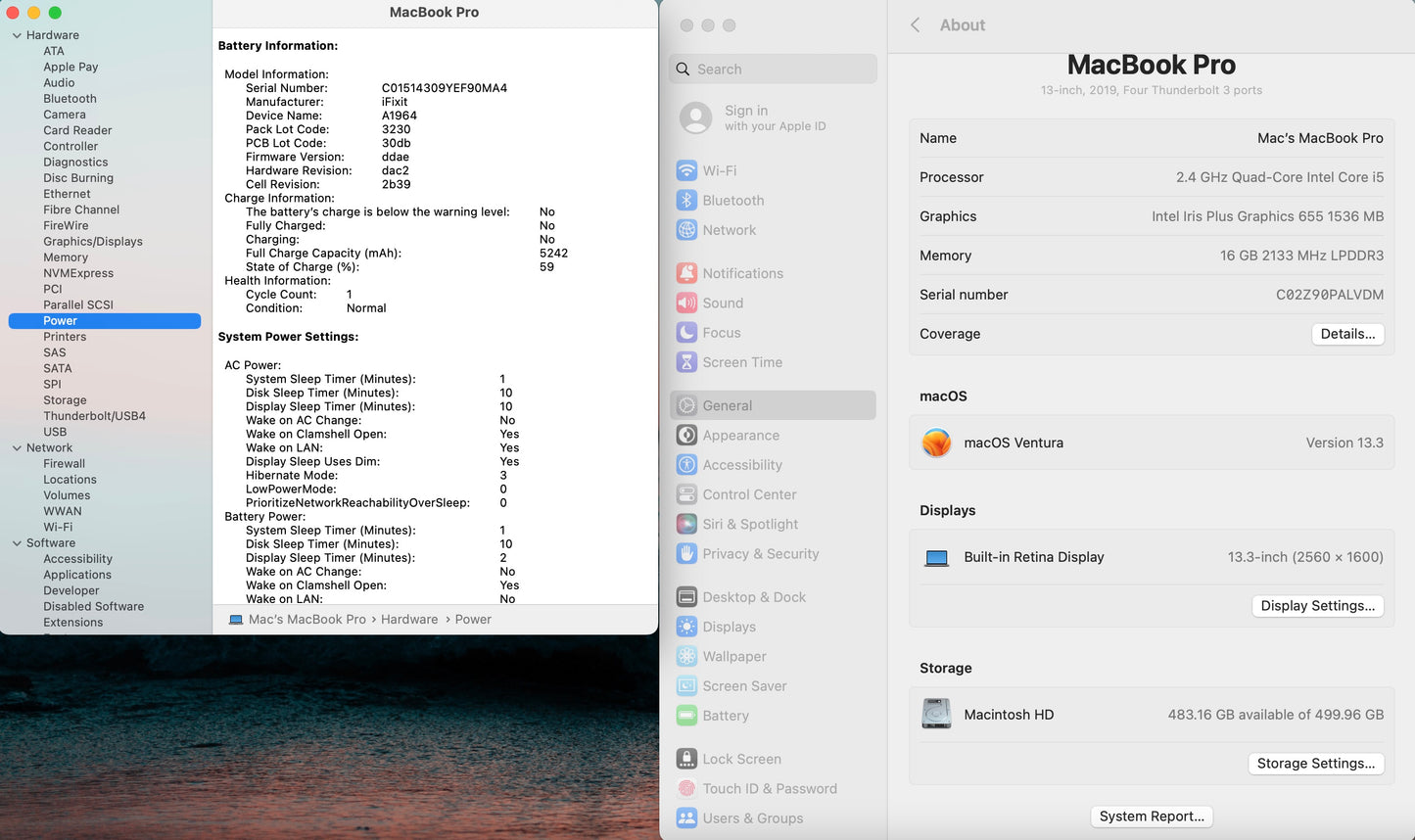This screenshot has height=840, width=1415.
Task: Click the Privacy & Security hand icon
Action: [686, 554]
